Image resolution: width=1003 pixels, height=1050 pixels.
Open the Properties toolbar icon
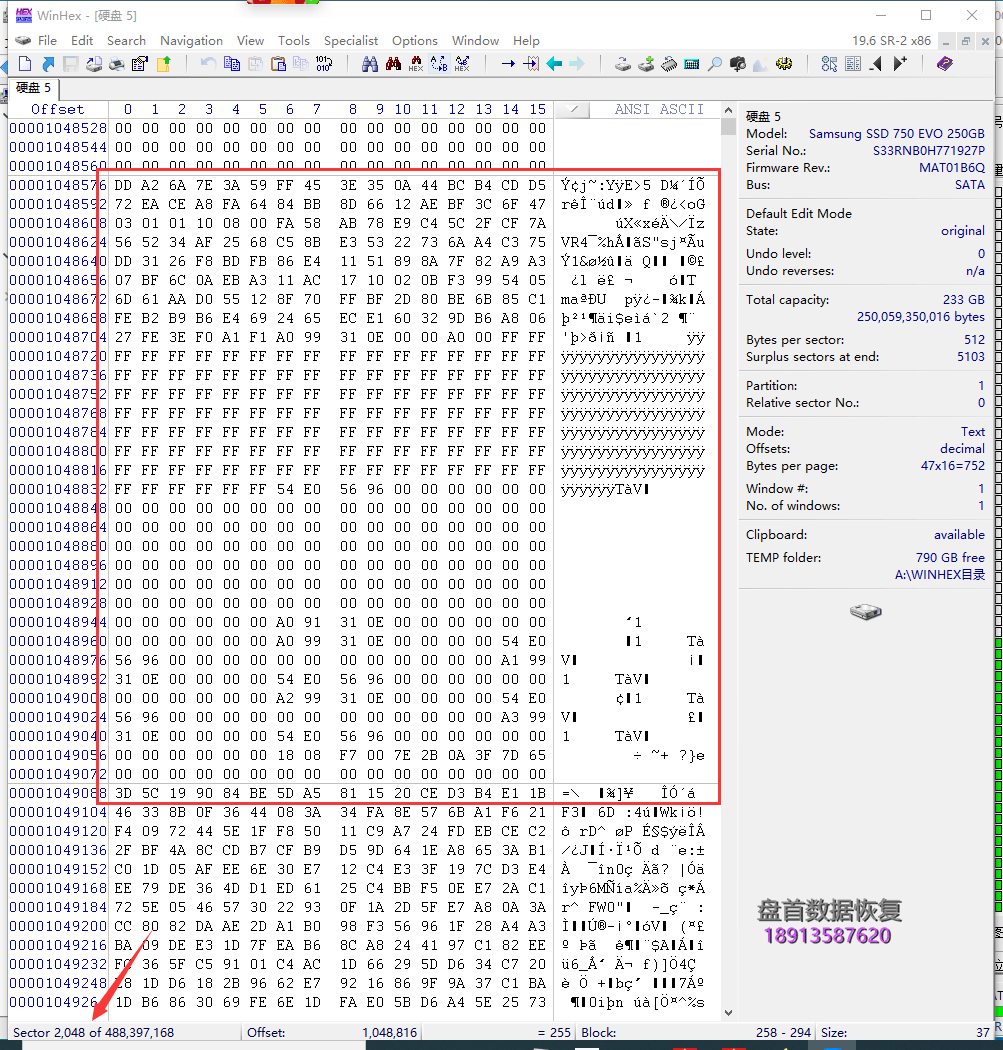coord(140,64)
